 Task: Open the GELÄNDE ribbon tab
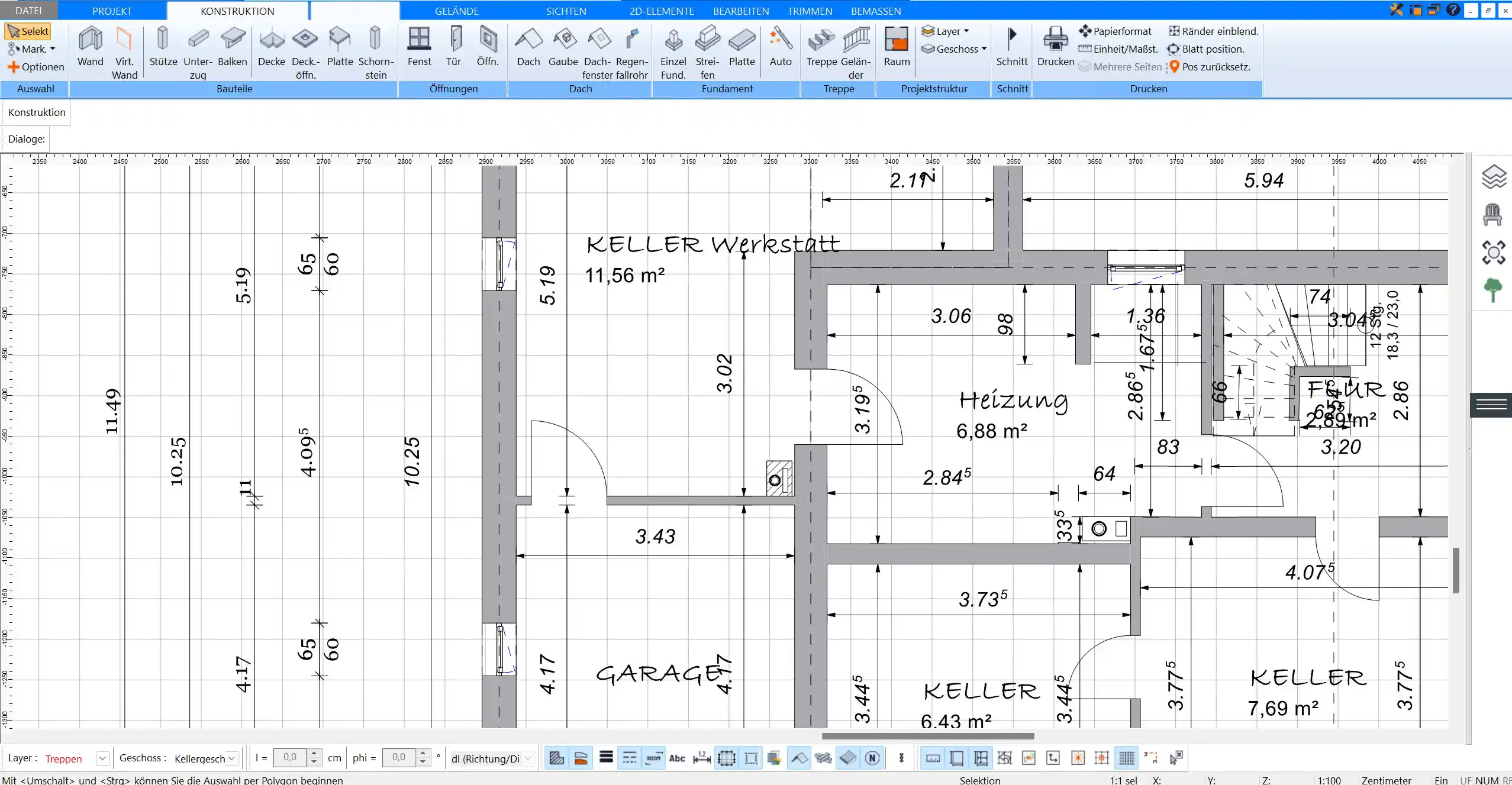[456, 11]
